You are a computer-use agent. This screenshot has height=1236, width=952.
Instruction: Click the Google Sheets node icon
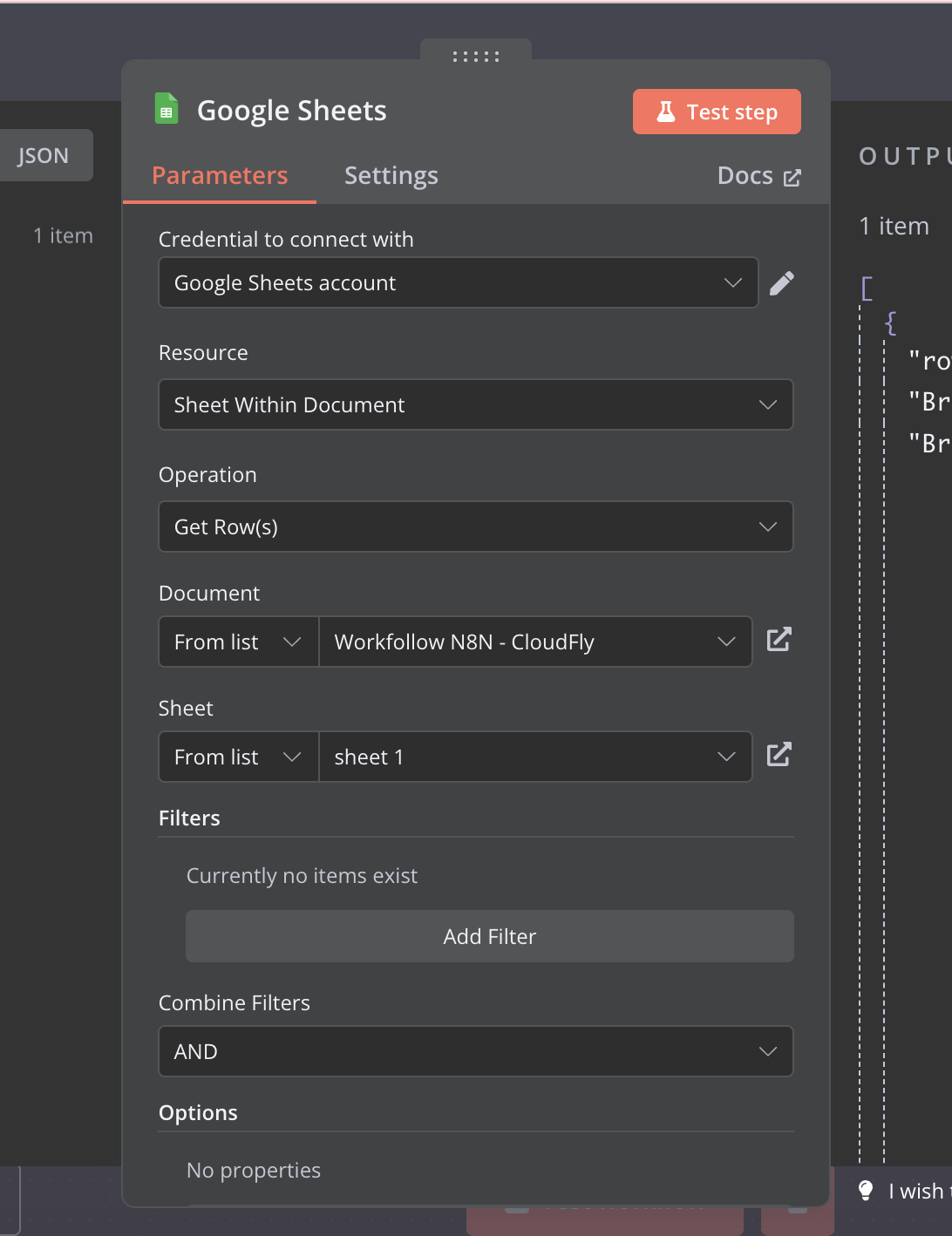167,109
